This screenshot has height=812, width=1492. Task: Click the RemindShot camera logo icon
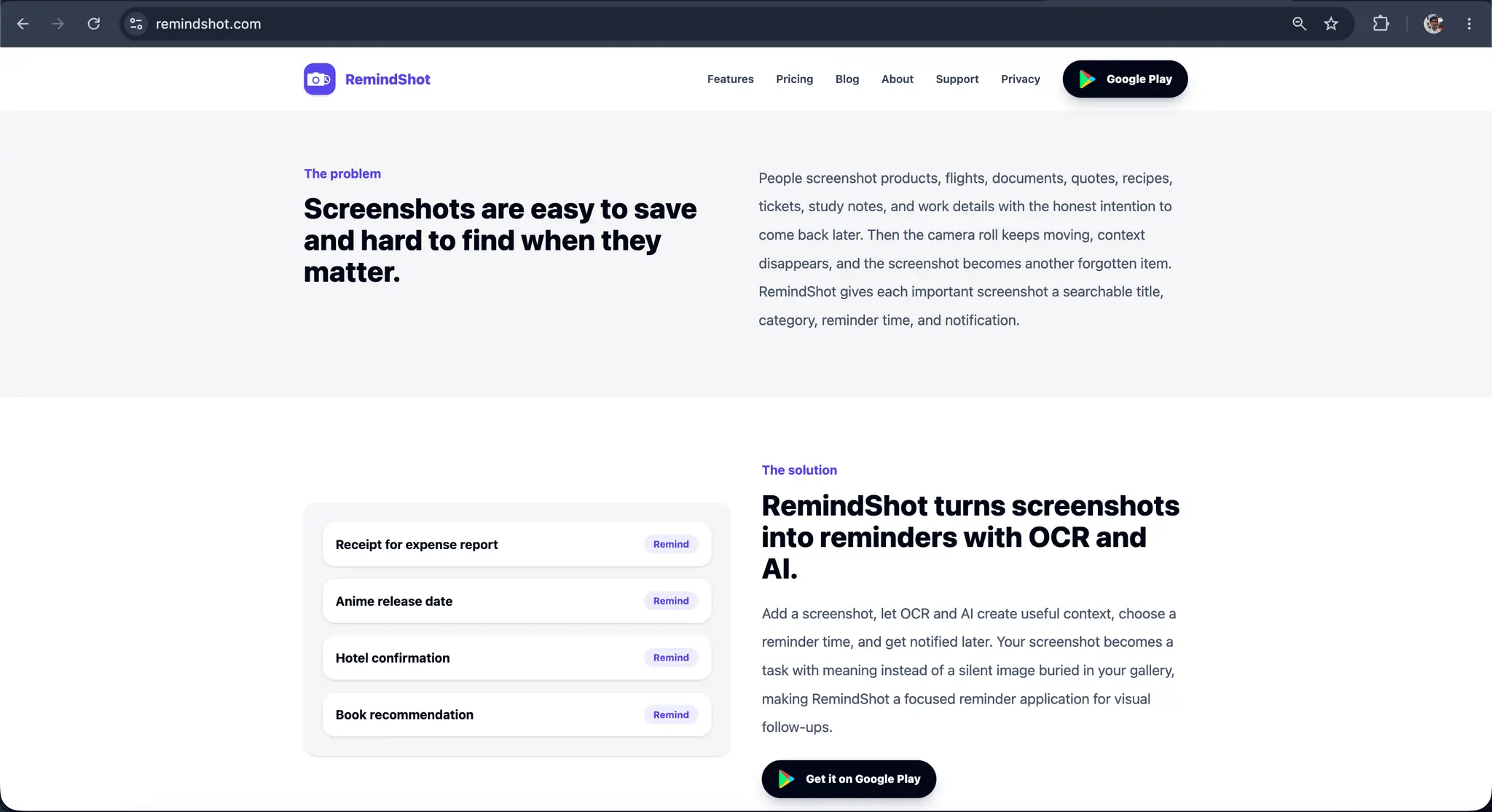[320, 79]
